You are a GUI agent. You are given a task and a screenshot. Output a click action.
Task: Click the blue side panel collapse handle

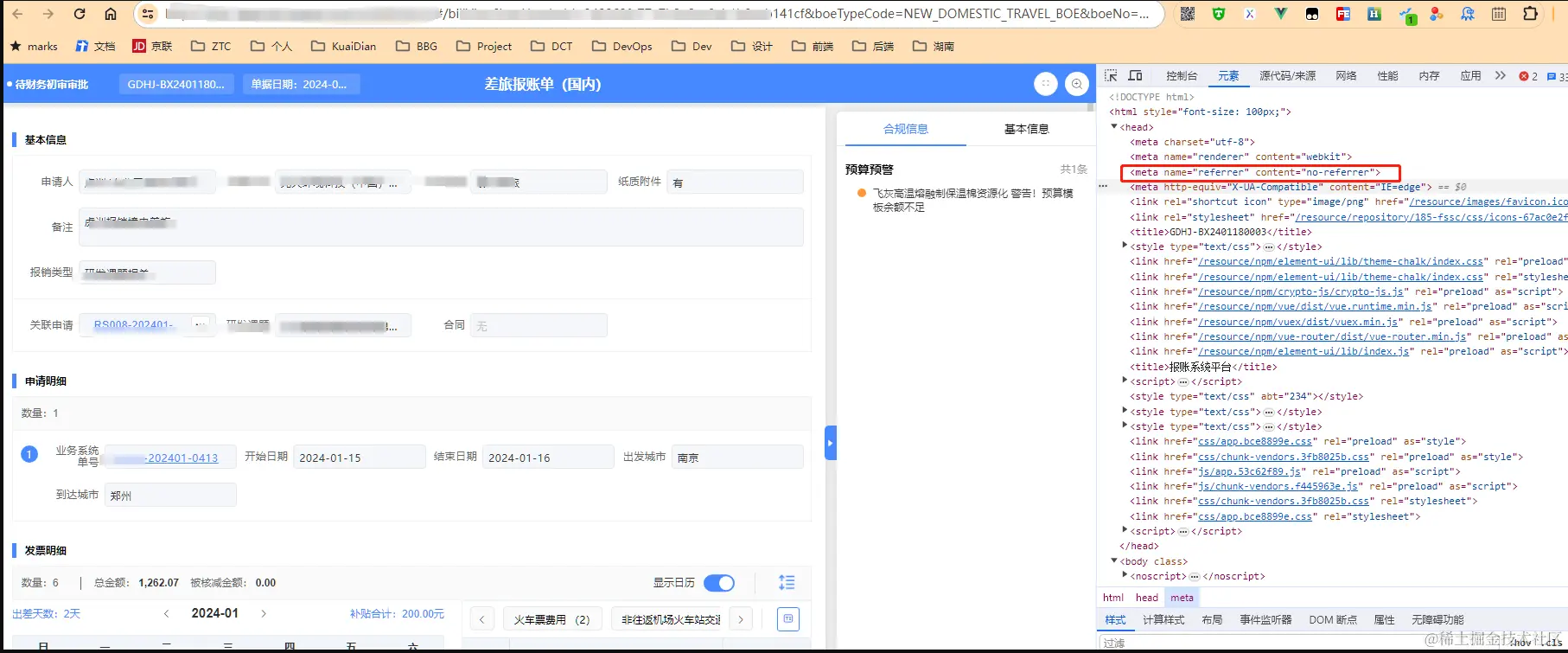coord(831,443)
